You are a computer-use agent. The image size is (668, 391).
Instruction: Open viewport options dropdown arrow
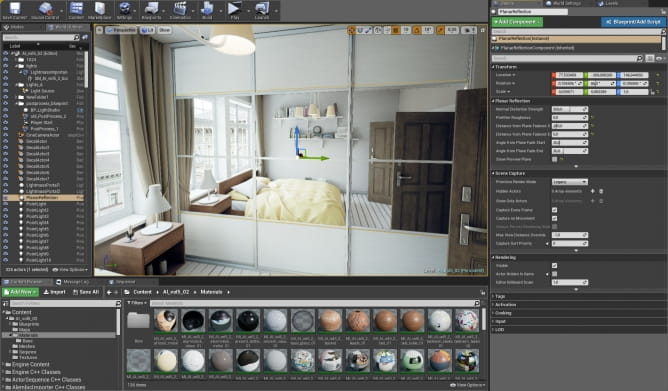pos(99,30)
